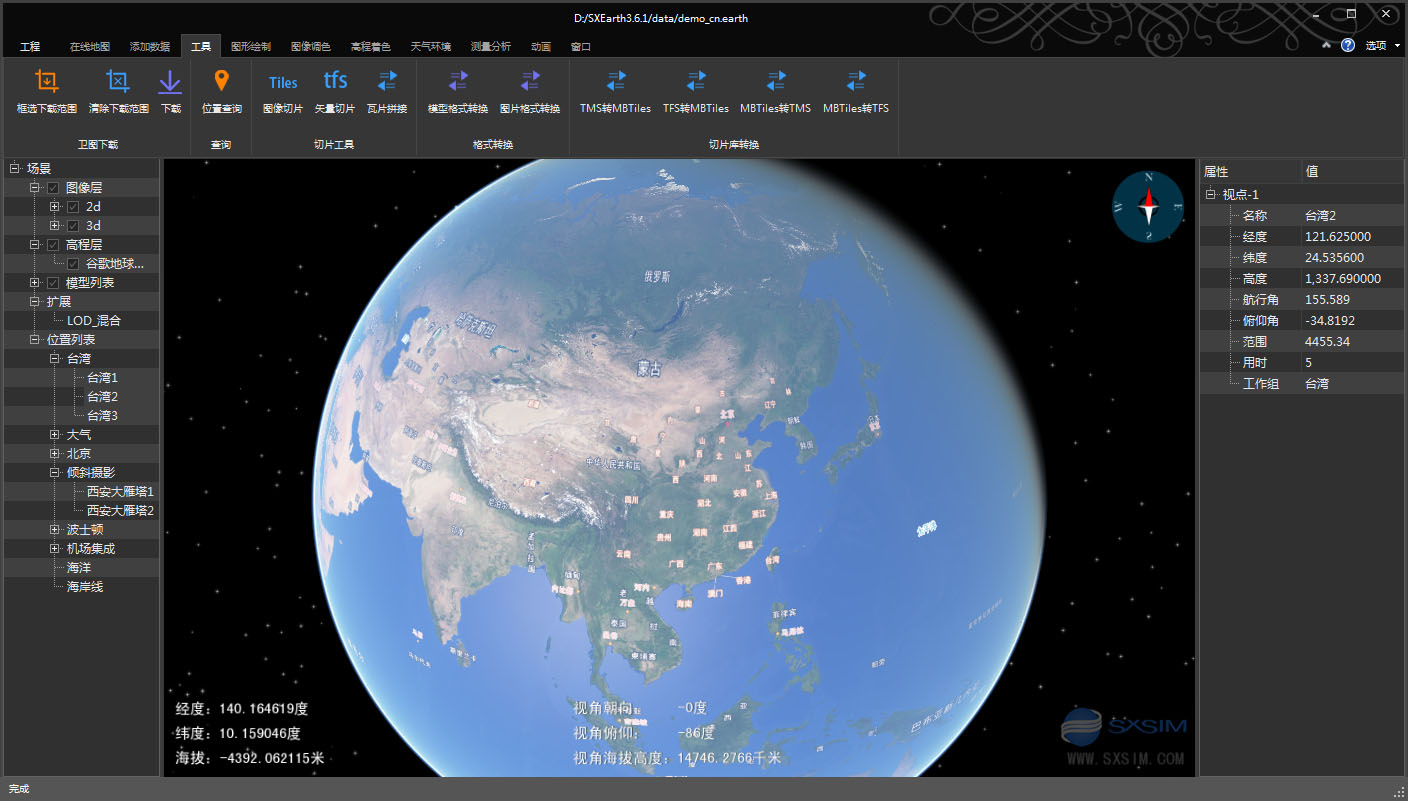The width and height of the screenshot is (1408, 801).
Task: Open 图片格式转换 image format converter
Action: (530, 91)
